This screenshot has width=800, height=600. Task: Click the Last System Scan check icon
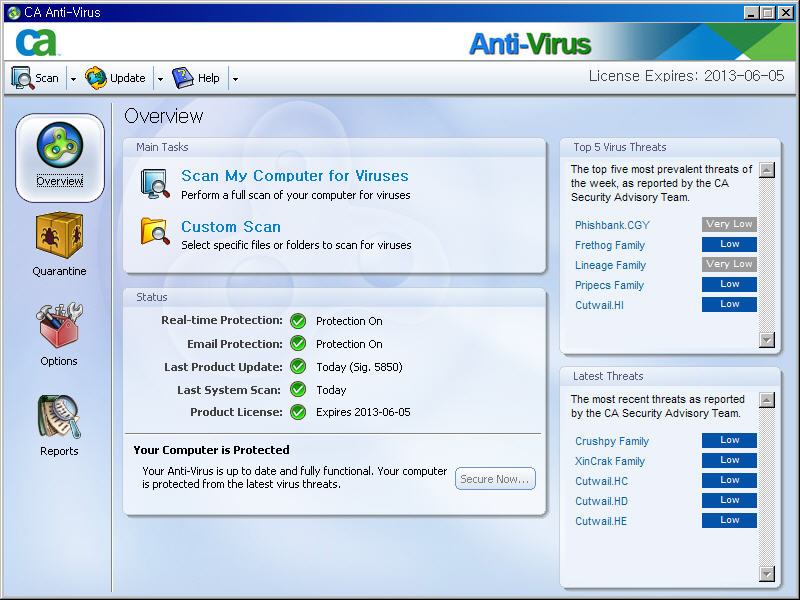pyautogui.click(x=298, y=390)
